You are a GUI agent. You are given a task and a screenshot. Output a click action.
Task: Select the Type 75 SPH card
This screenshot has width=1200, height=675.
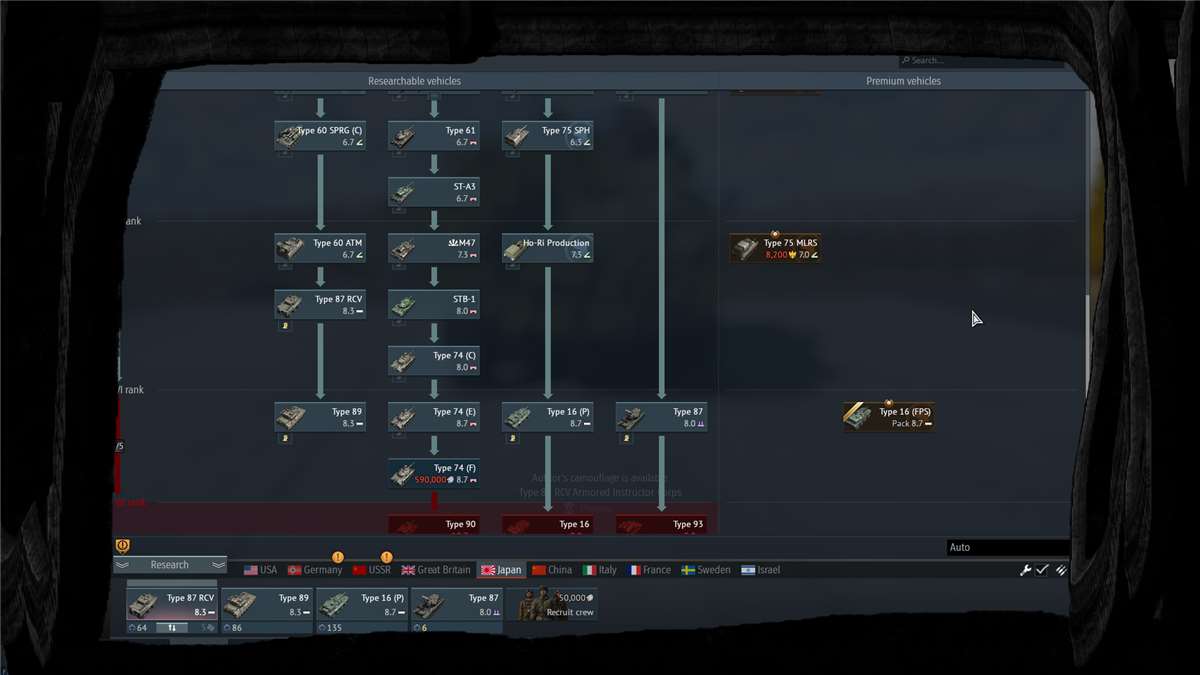(548, 136)
